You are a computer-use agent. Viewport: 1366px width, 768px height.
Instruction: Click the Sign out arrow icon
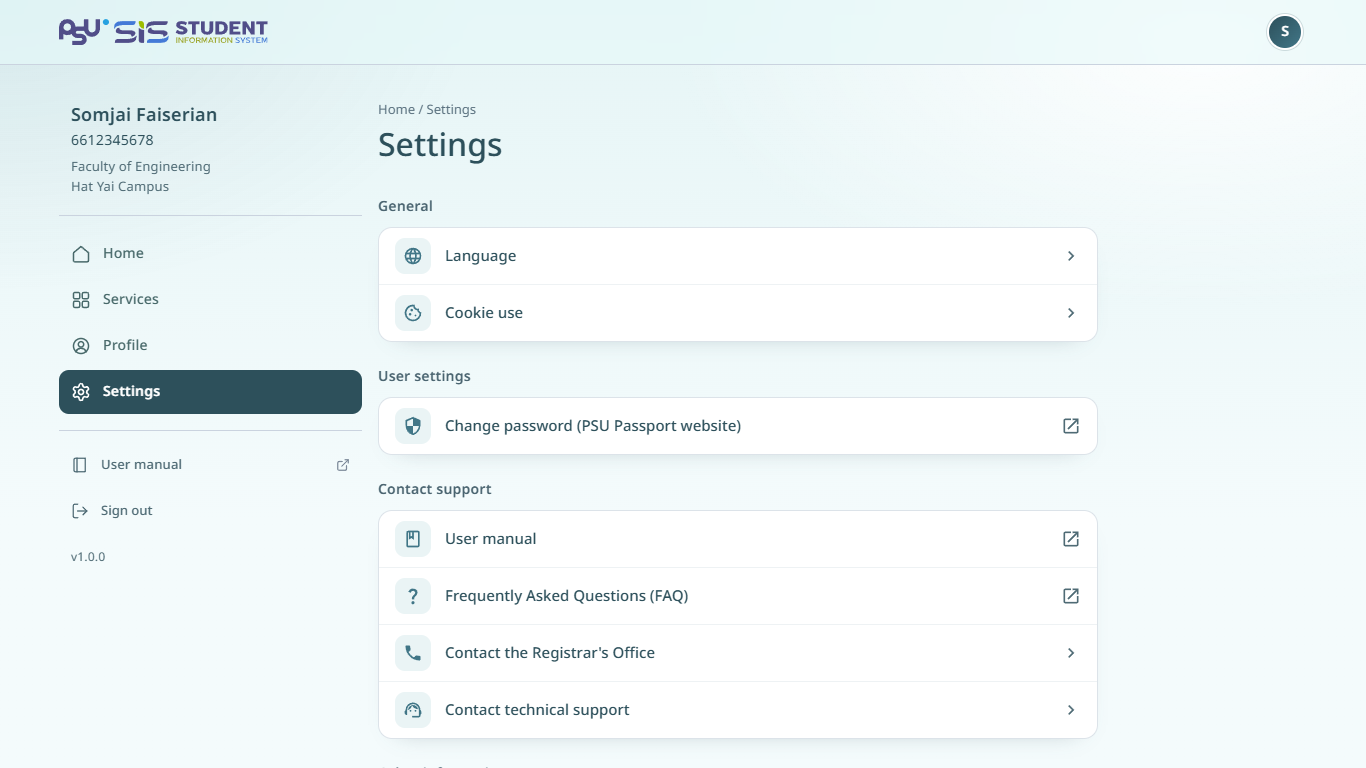[80, 511]
